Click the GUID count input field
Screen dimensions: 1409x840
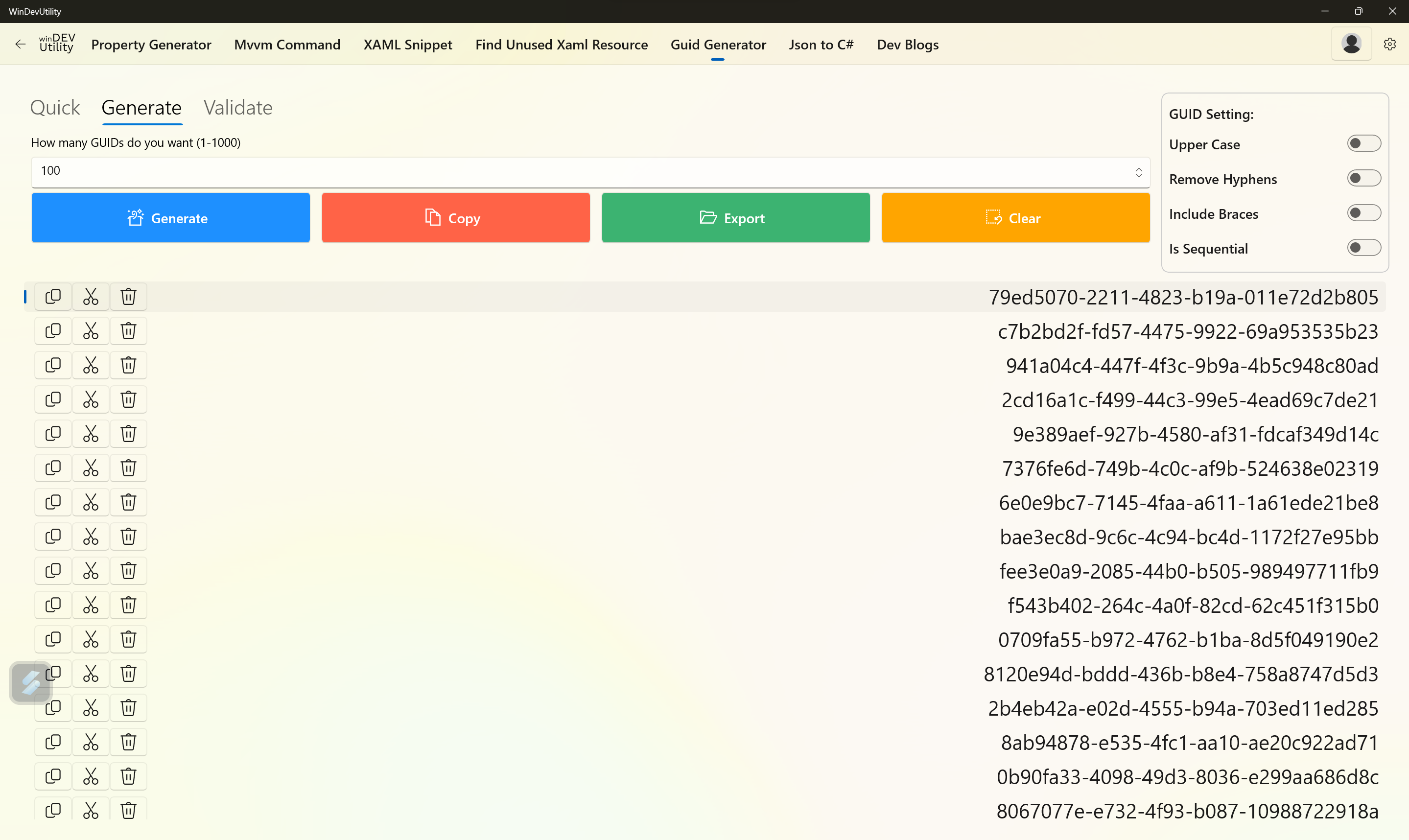click(566, 171)
